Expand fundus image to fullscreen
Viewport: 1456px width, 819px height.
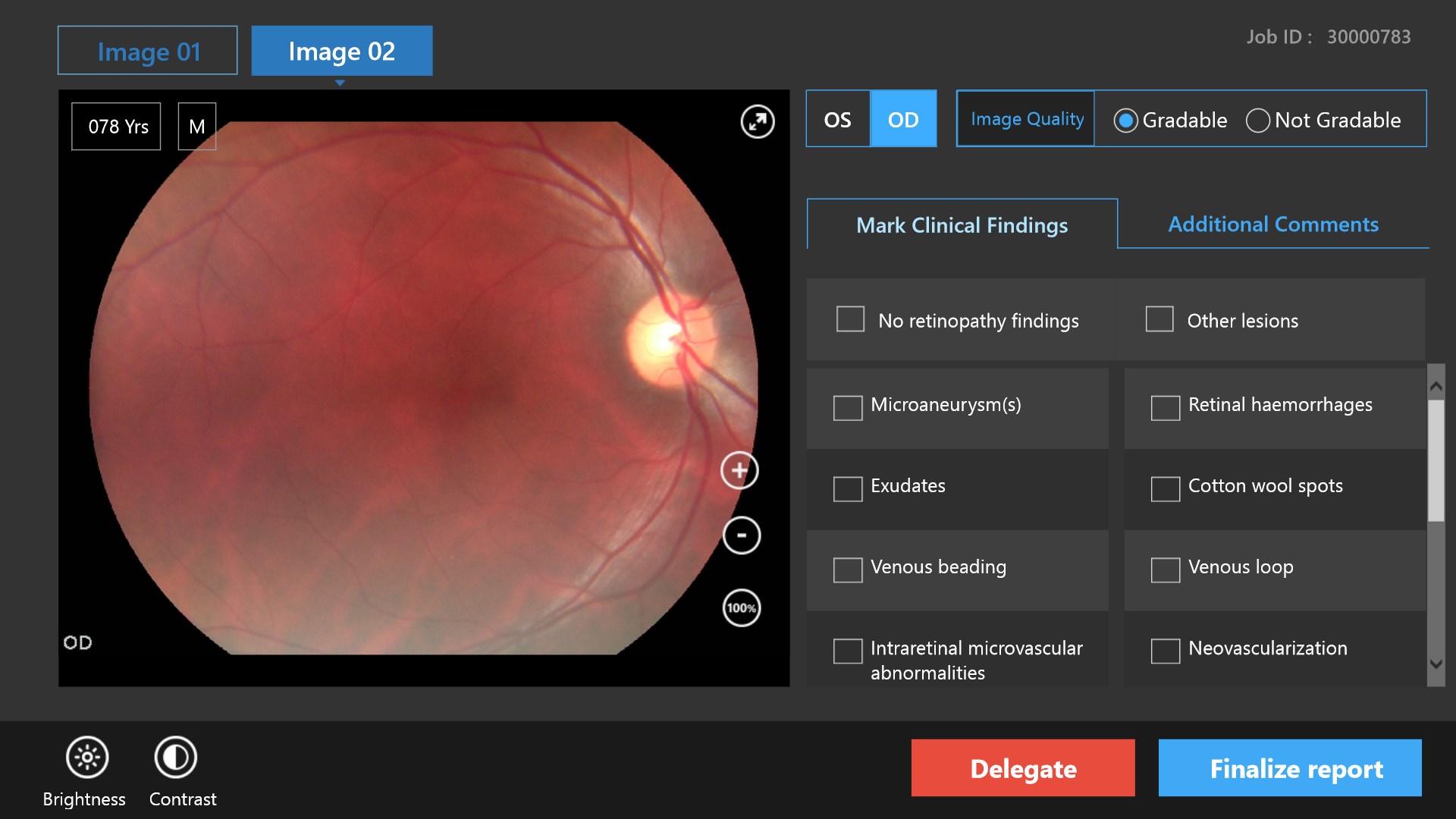point(757,121)
